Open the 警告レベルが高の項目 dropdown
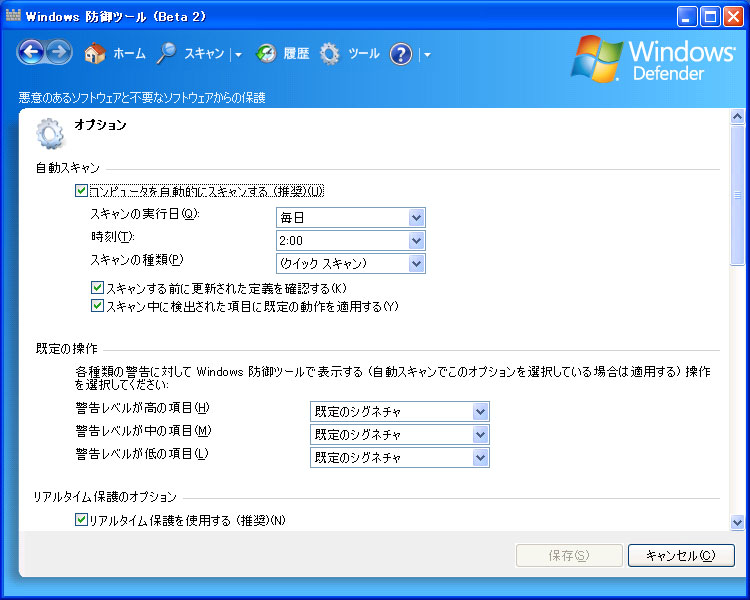 point(400,411)
